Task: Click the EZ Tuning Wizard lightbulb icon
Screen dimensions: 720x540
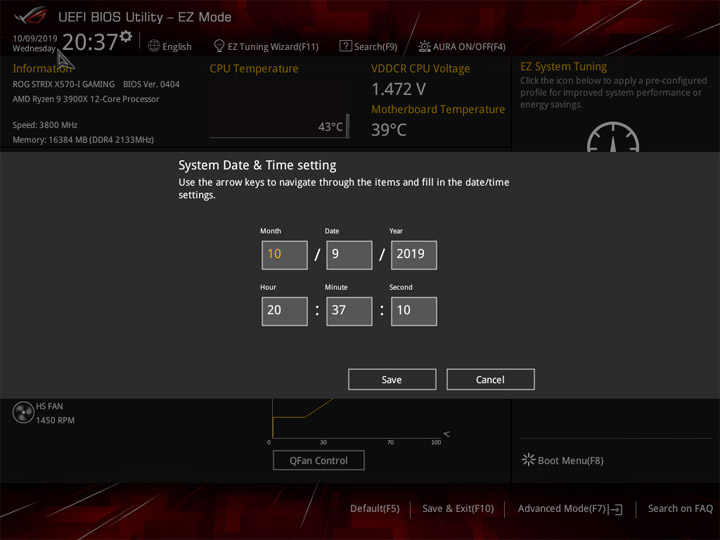Action: [219, 46]
